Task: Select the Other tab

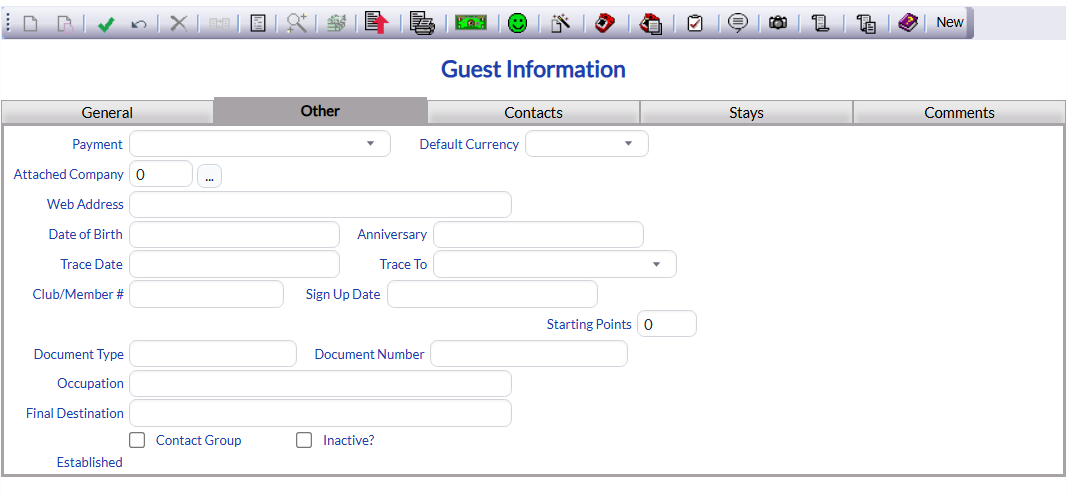Action: click(x=321, y=110)
